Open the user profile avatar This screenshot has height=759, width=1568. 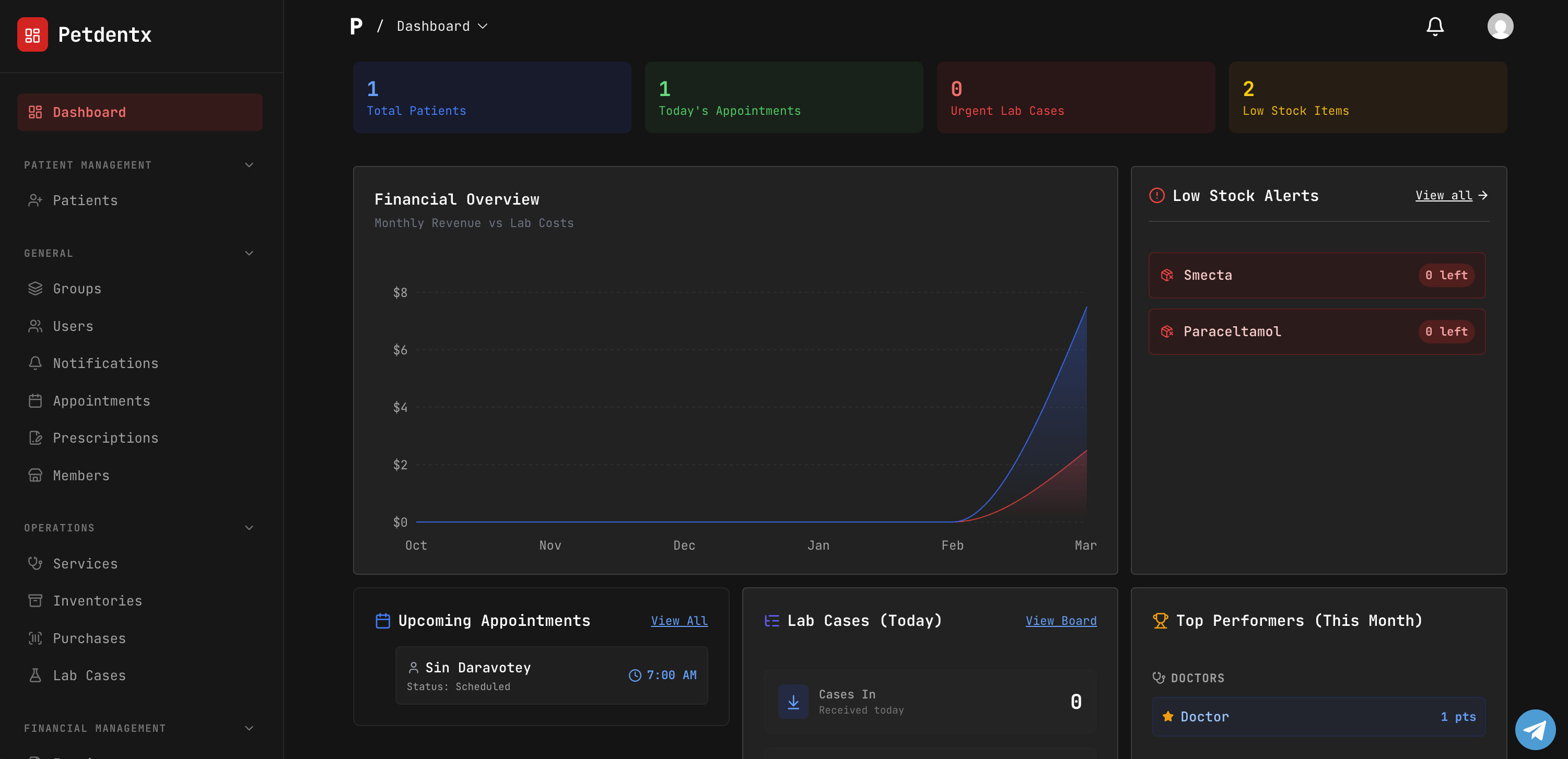click(1500, 26)
